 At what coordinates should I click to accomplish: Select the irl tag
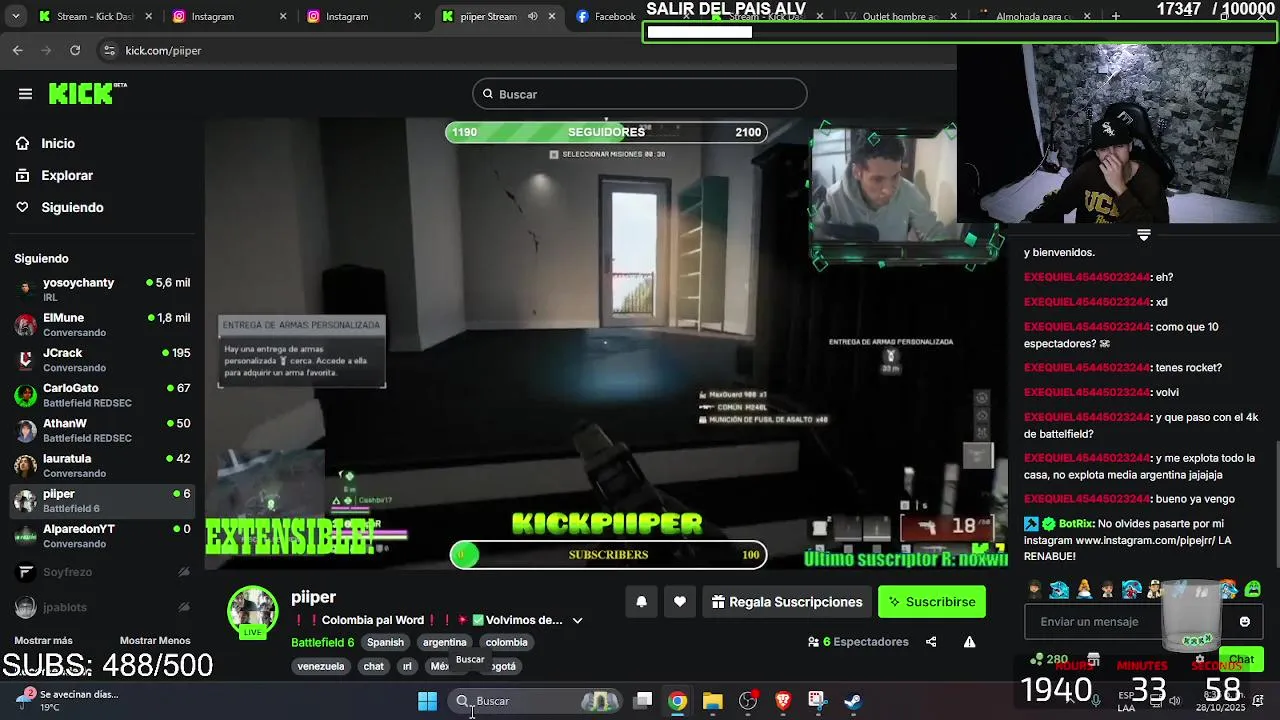pos(407,666)
